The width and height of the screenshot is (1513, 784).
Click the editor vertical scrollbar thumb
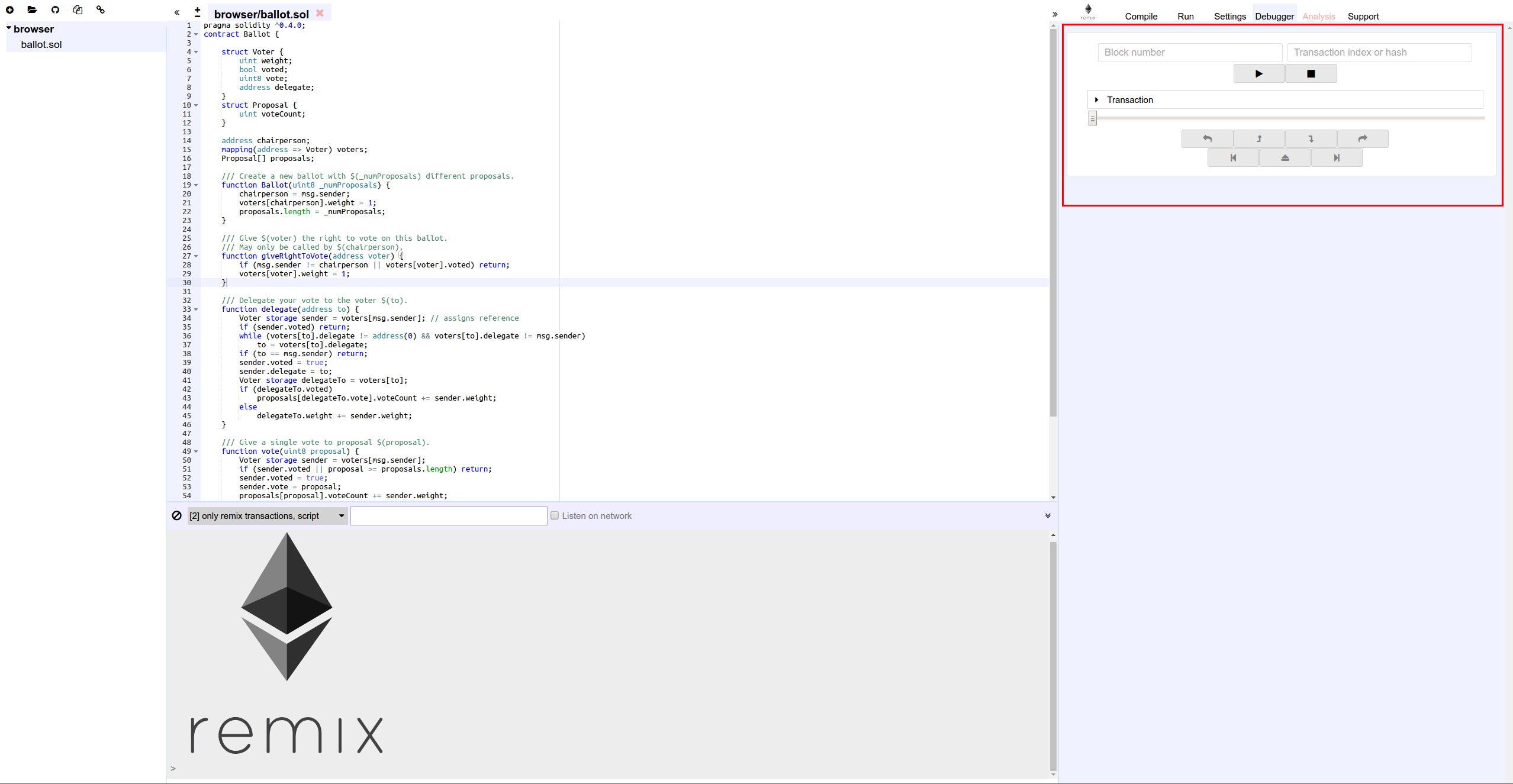tap(1053, 222)
